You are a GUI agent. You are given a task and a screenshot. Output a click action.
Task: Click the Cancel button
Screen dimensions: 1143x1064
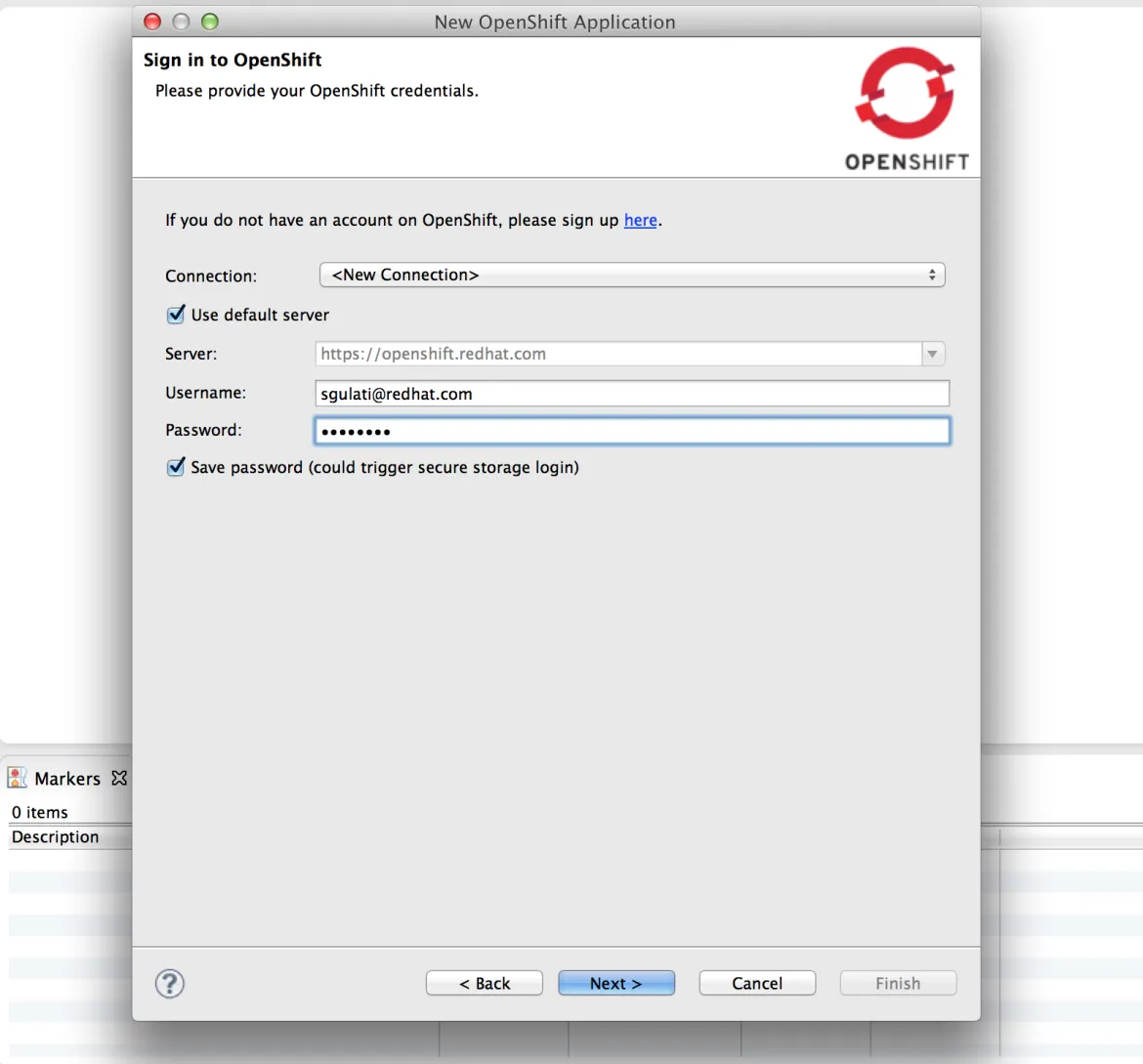tap(757, 983)
